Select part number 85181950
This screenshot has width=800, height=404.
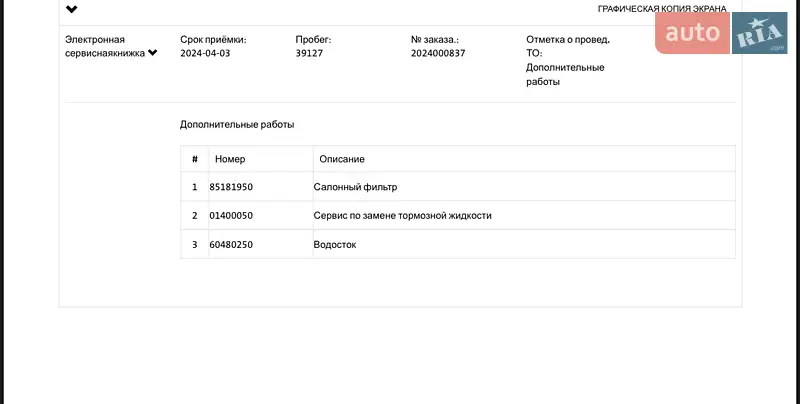tap(231, 187)
